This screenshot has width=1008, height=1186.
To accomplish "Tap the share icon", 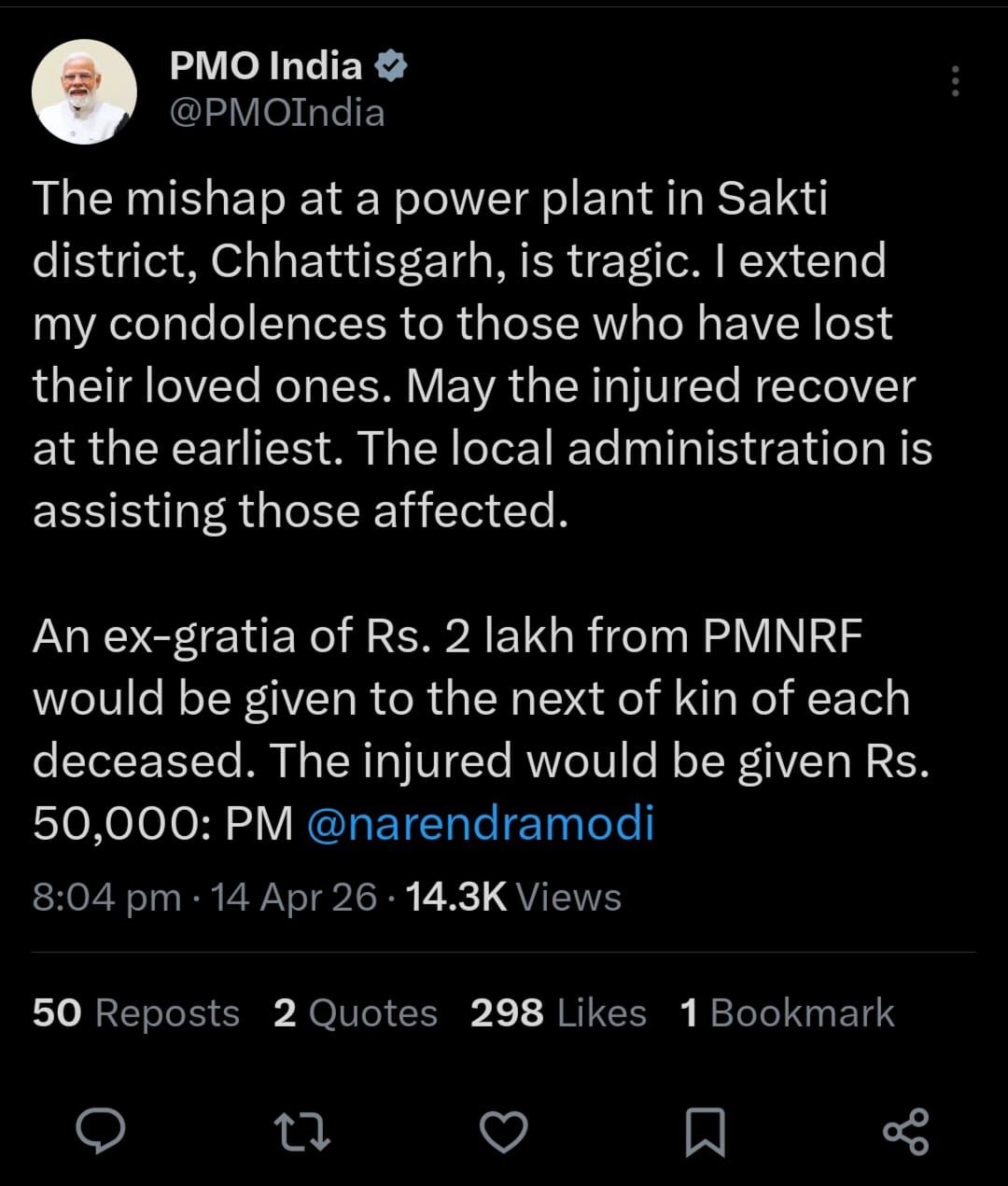I will point(905,1131).
